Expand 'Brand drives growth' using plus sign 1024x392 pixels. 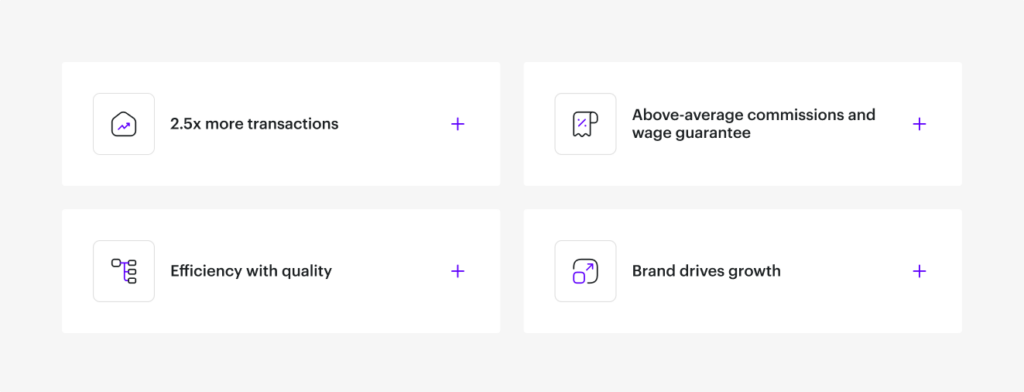pos(920,271)
